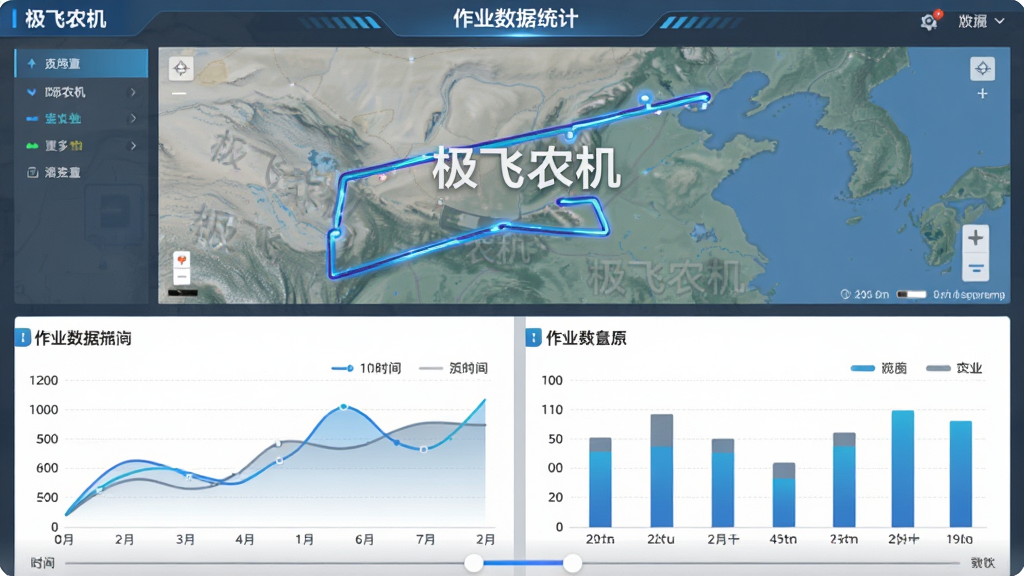This screenshot has width=1024, height=576.
Task: Click the 6月 x-axis label
Action: (364, 539)
